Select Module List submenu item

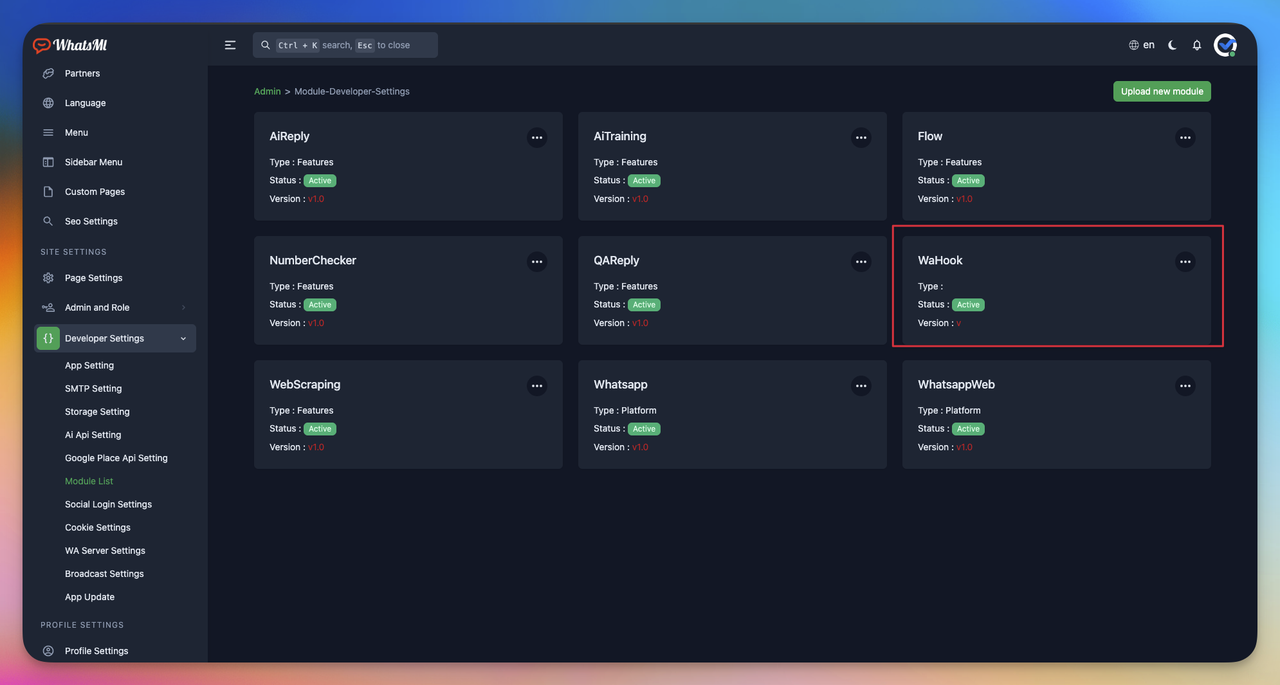[89, 481]
